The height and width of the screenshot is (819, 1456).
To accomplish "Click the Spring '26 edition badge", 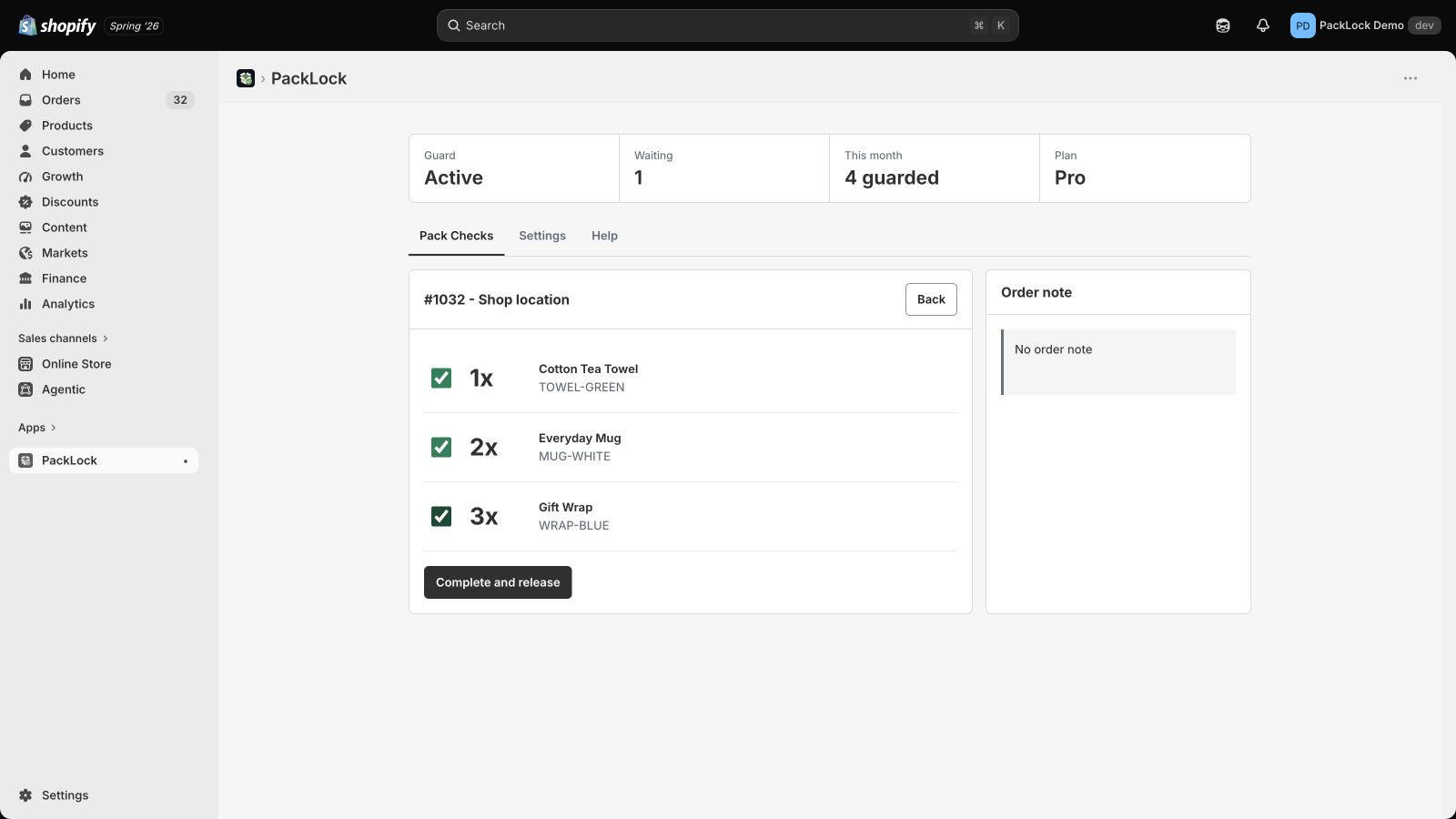I will click(135, 25).
